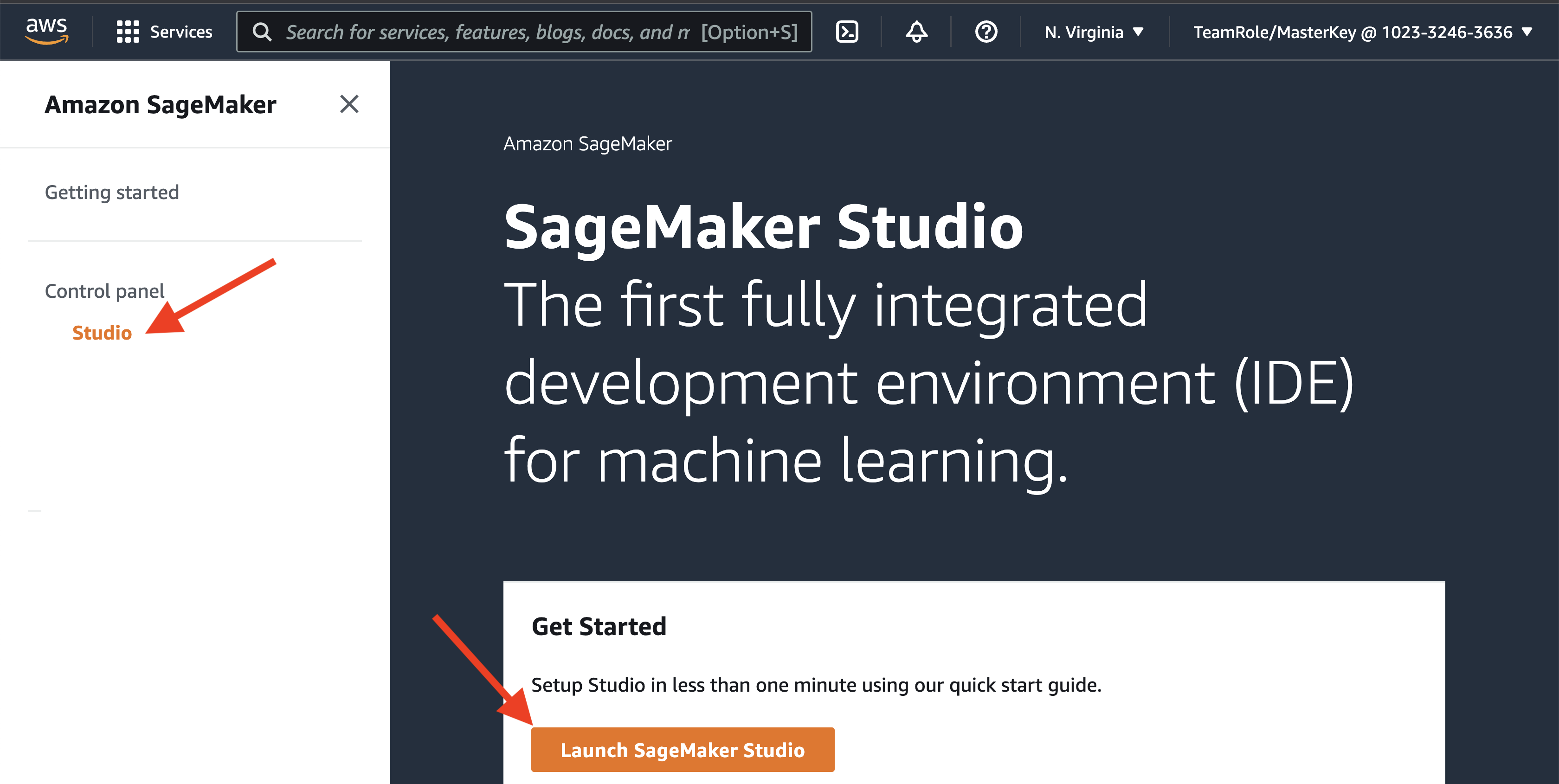Close the Amazon SageMaker sidebar
Screen dimensions: 1559x784
tap(349, 104)
